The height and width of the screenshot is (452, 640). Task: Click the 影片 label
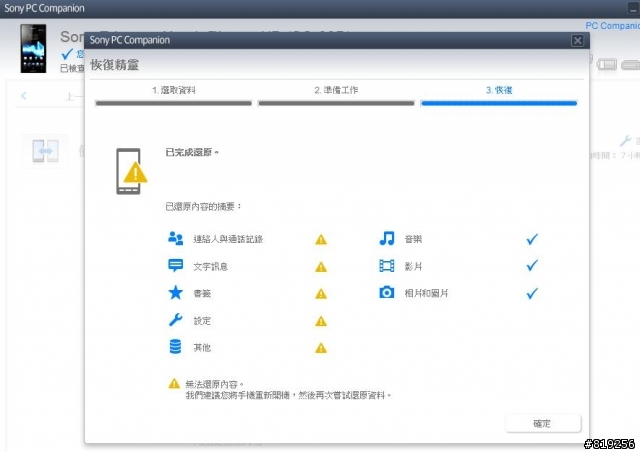coord(413,267)
